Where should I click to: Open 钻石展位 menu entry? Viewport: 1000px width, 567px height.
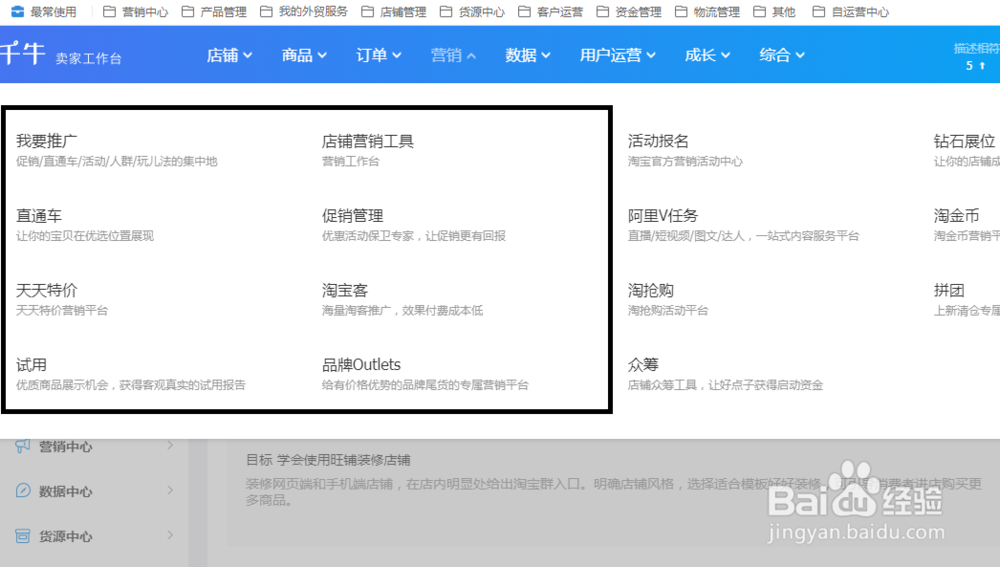pos(964,141)
